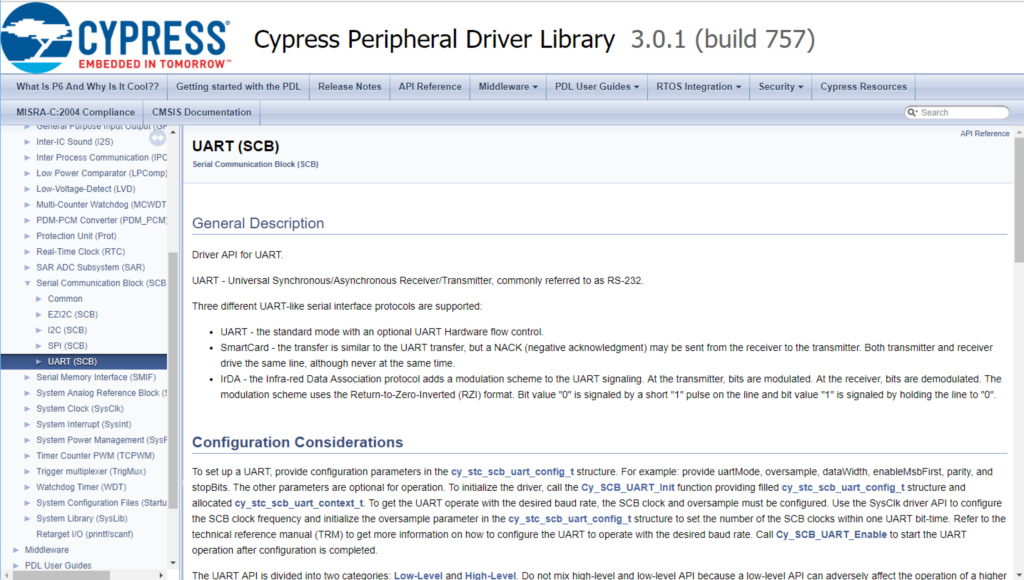This screenshot has width=1024, height=580.
Task: Select Trigger multiplexer (TrigMux) item
Action: click(x=91, y=471)
